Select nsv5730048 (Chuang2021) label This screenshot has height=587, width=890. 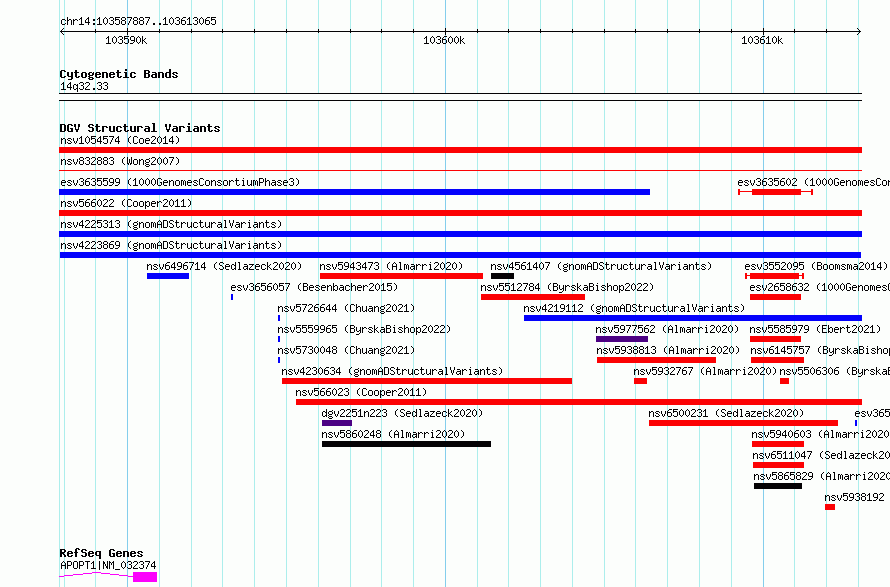[346, 350]
